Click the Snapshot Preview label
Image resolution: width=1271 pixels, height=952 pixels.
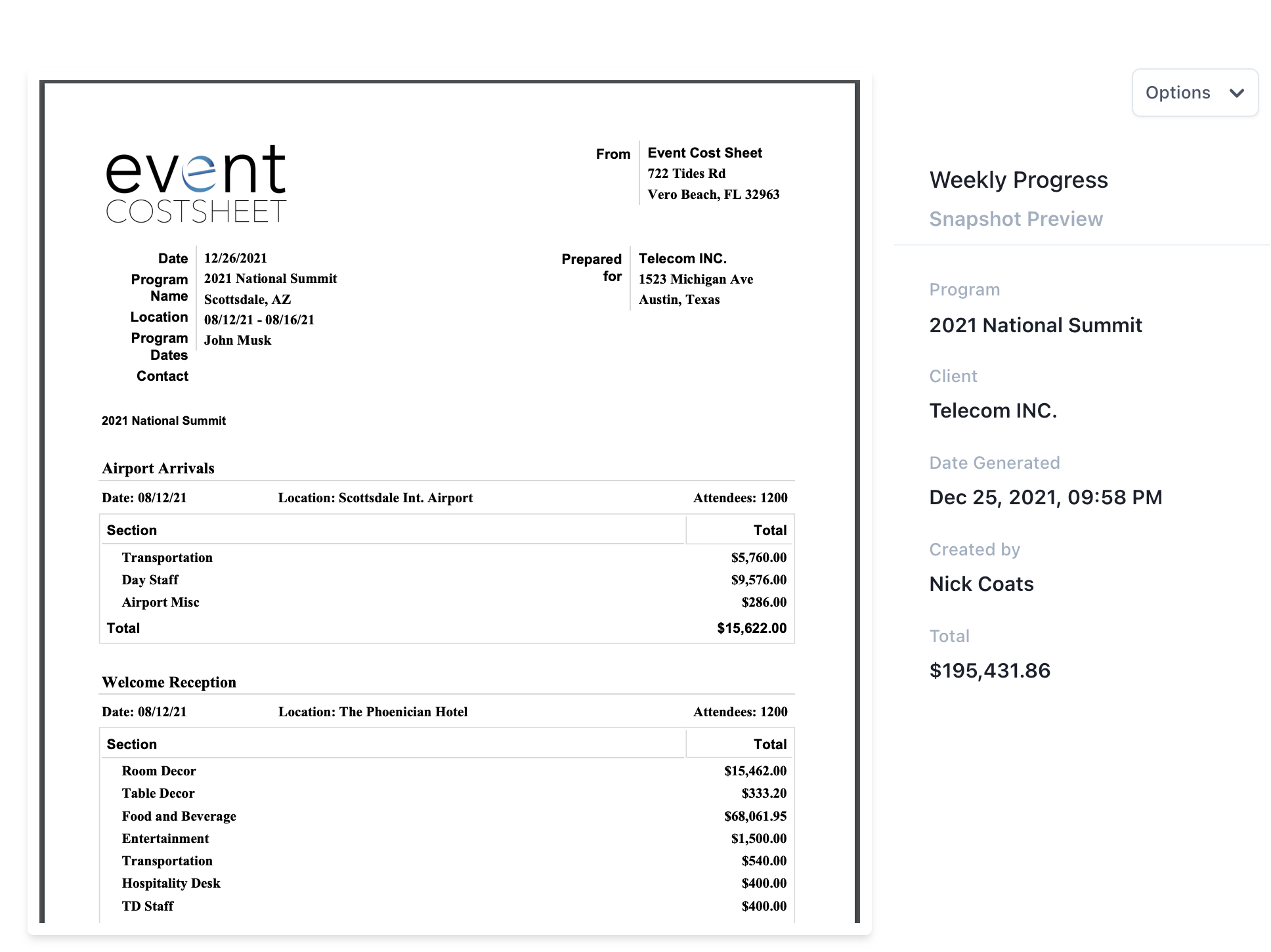point(1016,219)
